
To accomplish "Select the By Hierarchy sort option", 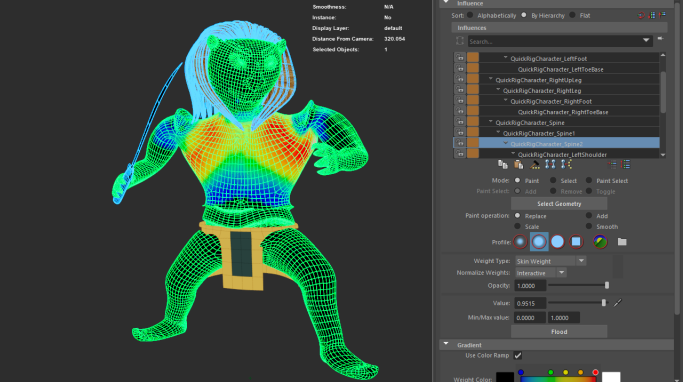I will 524,15.
